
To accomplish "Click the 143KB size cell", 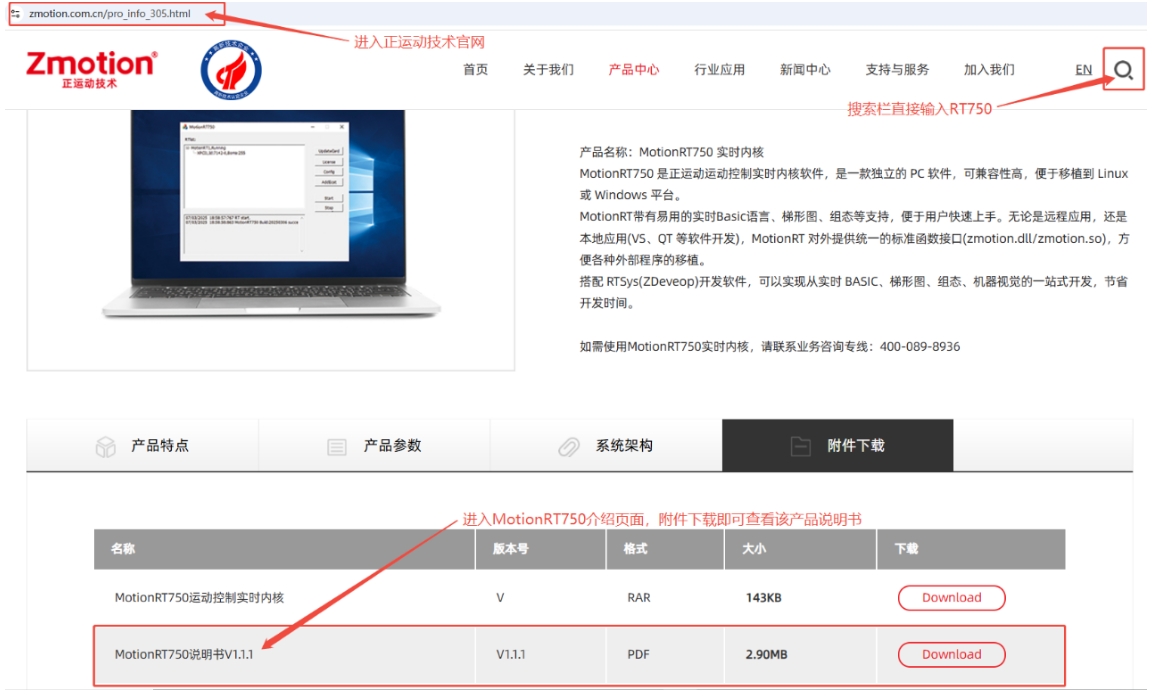I will pos(763,598).
